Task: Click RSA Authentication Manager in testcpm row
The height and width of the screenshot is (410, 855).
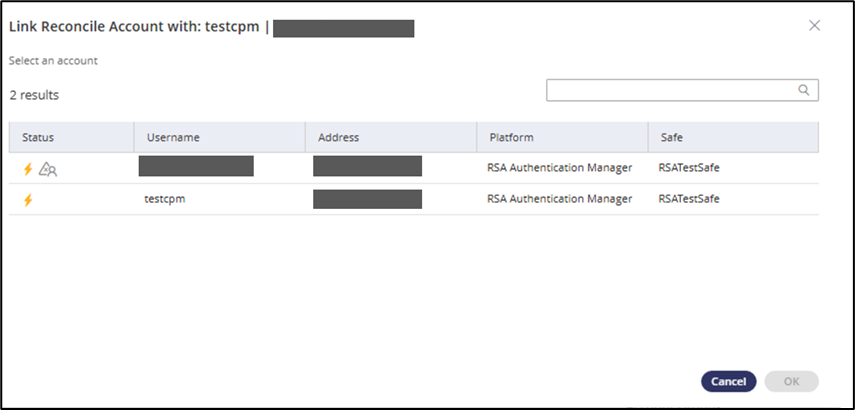Action: click(559, 199)
